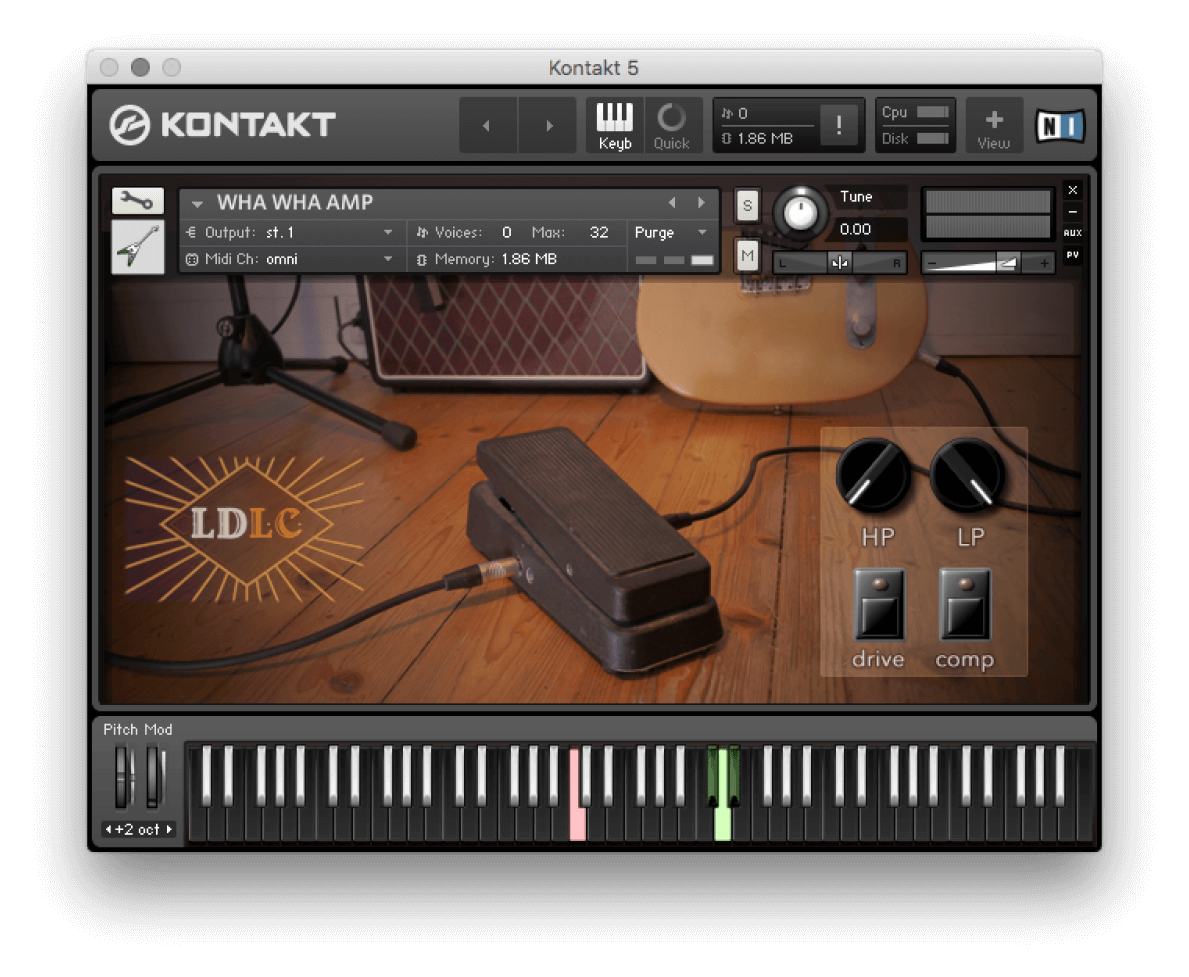Image resolution: width=1189 pixels, height=977 pixels.
Task: Click the Disk meter display
Action: point(914,139)
